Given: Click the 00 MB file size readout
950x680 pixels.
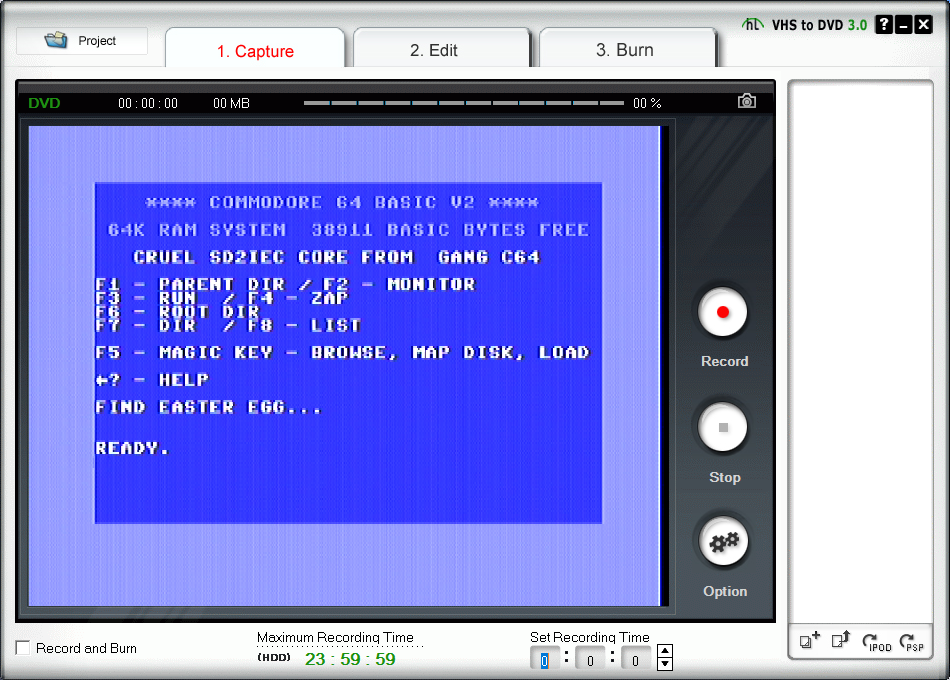Looking at the screenshot, I should tap(231, 104).
